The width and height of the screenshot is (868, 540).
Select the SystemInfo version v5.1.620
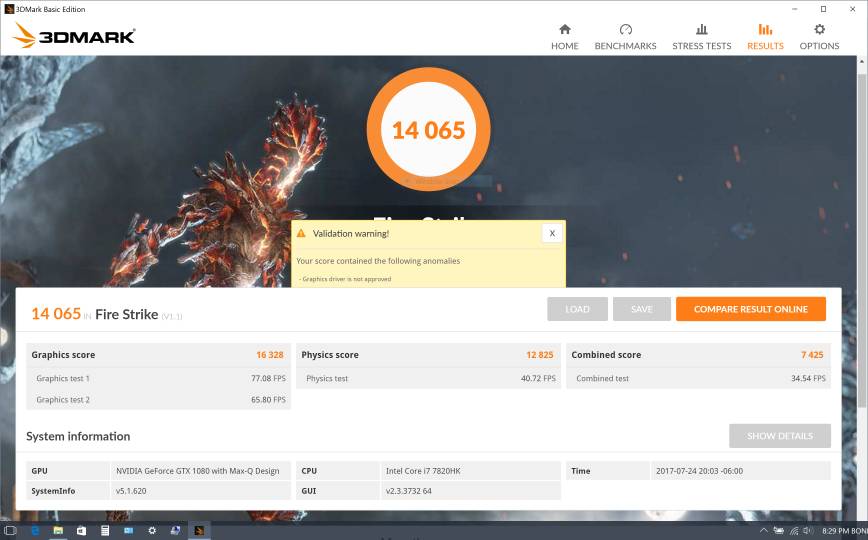pos(131,491)
